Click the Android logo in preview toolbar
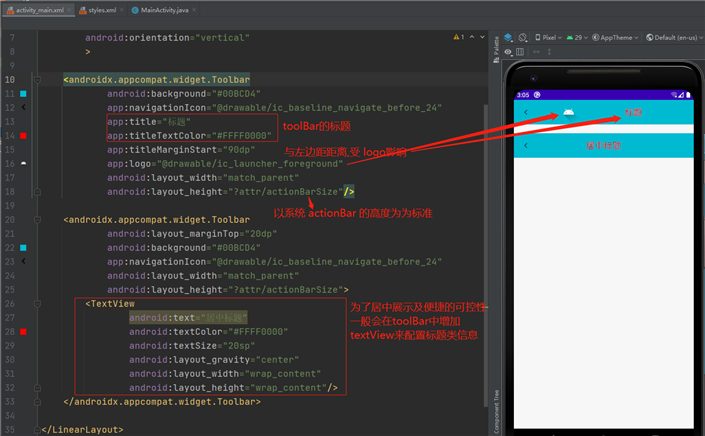The image size is (705, 436). [568, 112]
